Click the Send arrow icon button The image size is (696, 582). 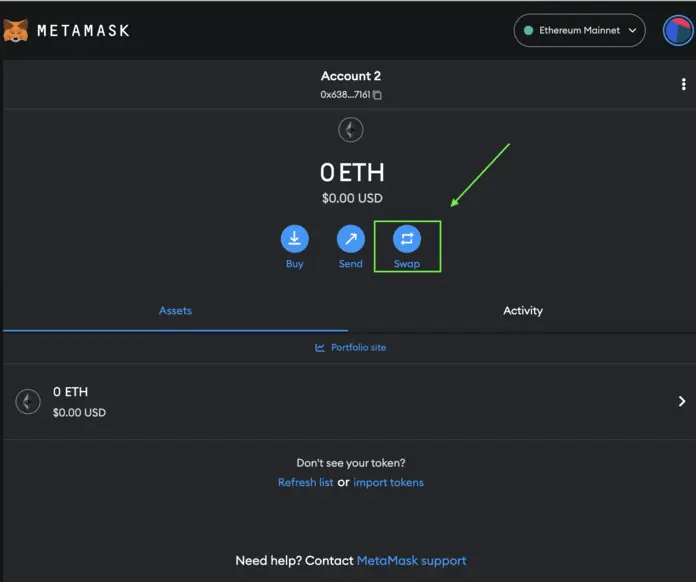coord(351,239)
